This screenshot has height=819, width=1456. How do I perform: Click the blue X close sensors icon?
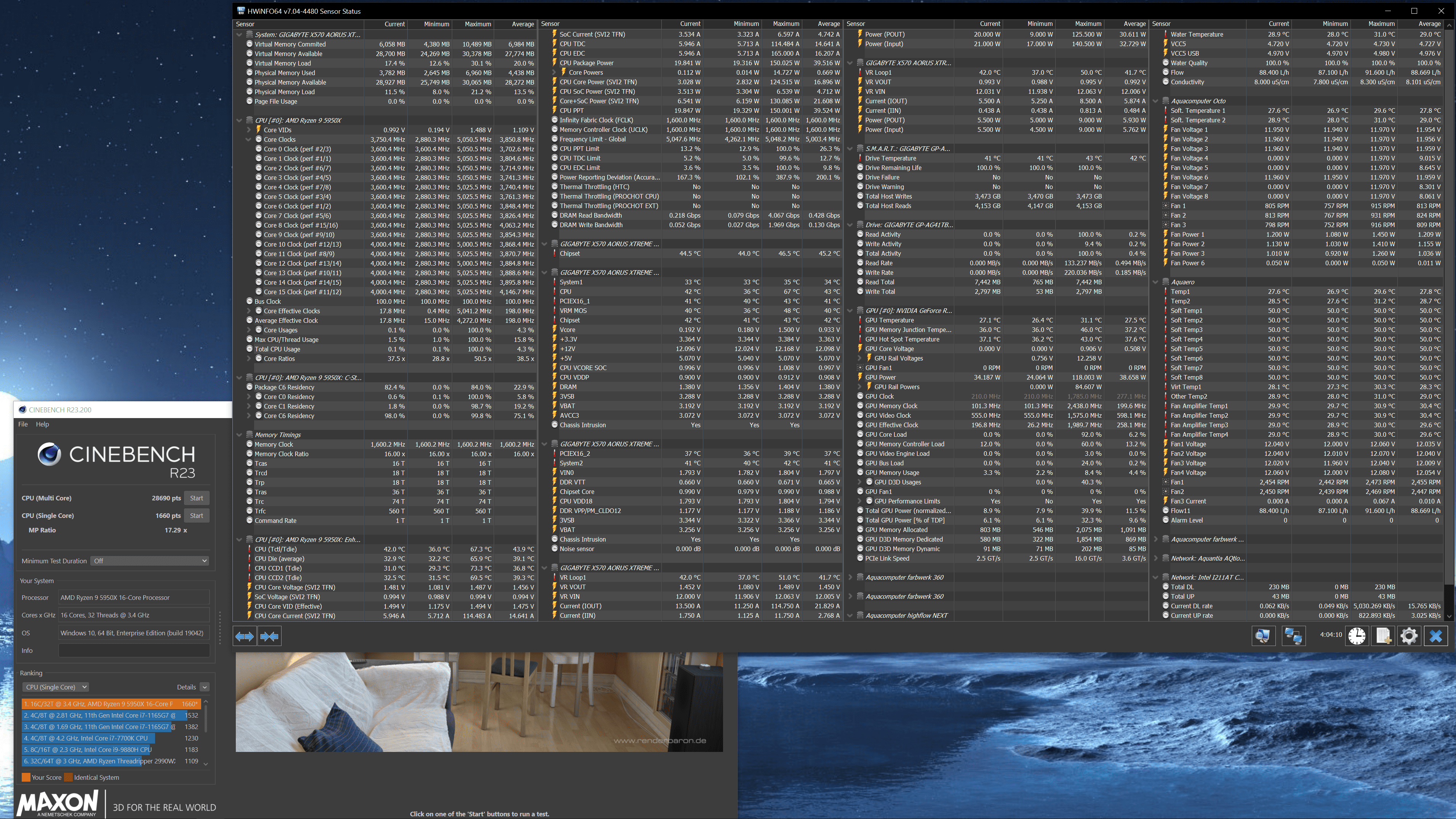[x=1436, y=636]
